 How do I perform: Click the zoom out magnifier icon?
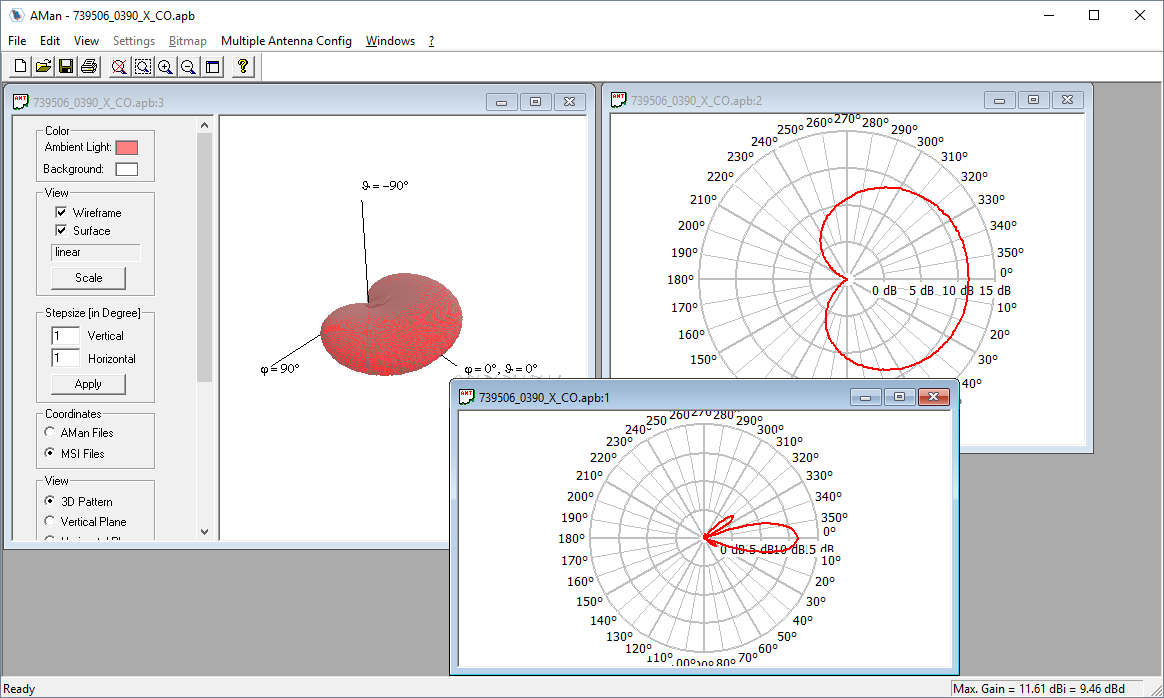pos(188,67)
